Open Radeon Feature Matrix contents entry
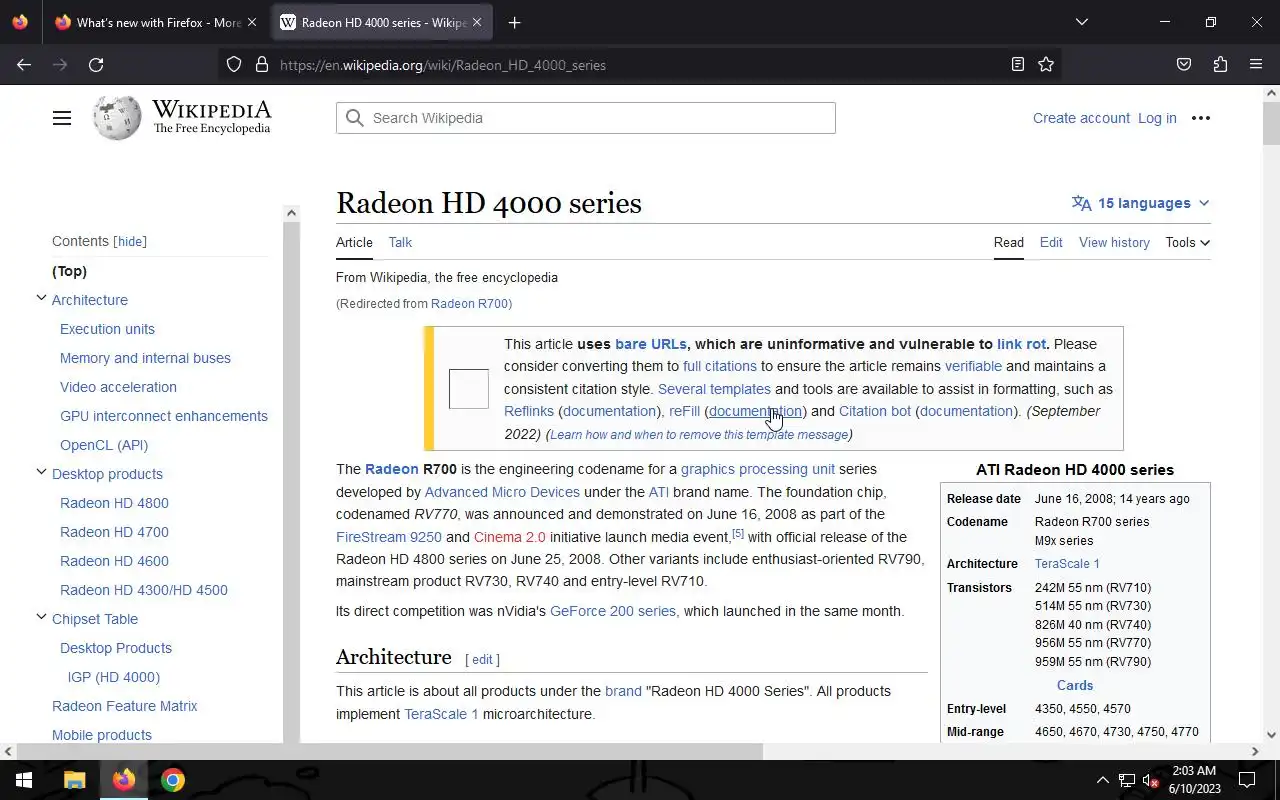Screen dimensions: 1280x800 click(125, 706)
